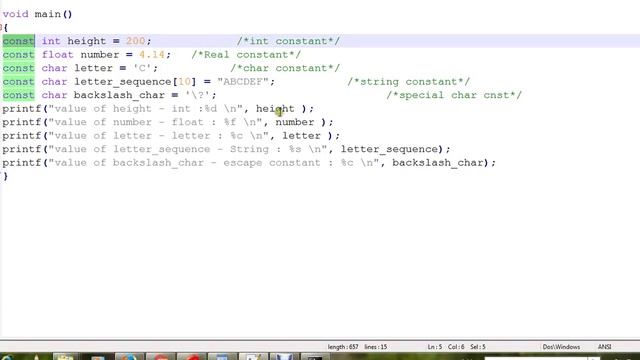Click the 'letter' argument in the third printf
The width and height of the screenshot is (640, 360).
(301, 136)
